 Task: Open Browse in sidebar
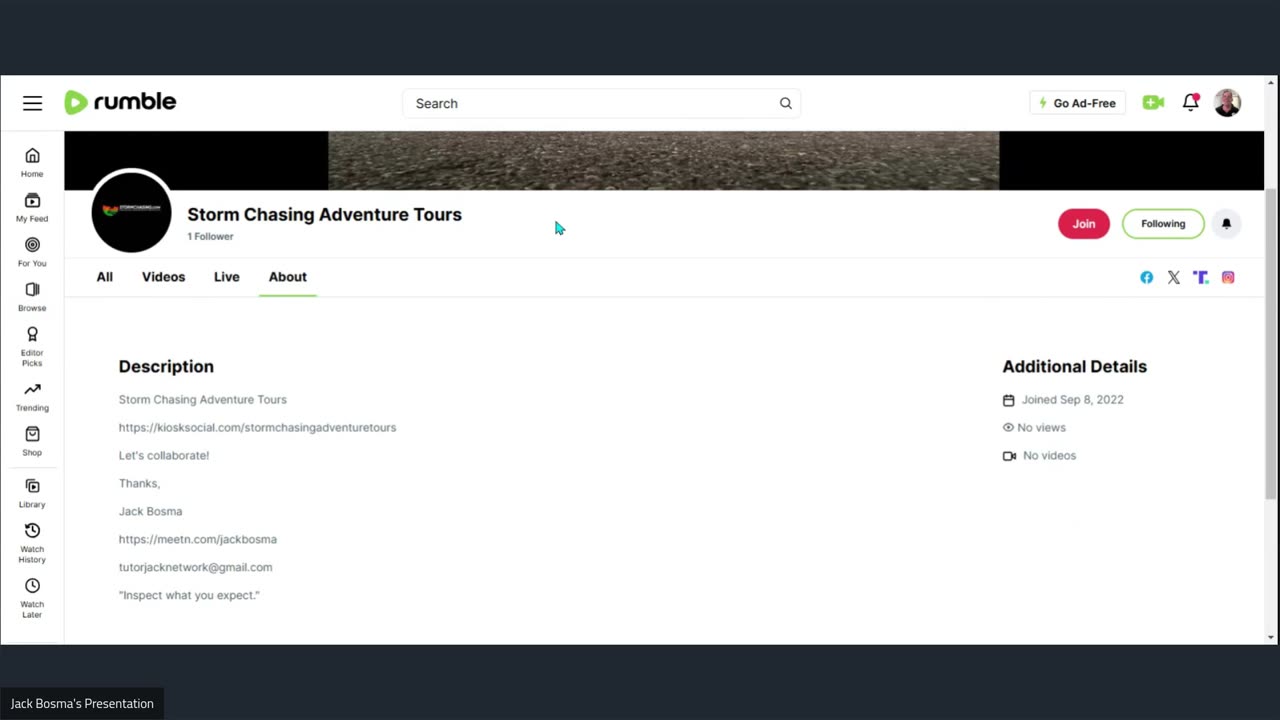(x=32, y=297)
